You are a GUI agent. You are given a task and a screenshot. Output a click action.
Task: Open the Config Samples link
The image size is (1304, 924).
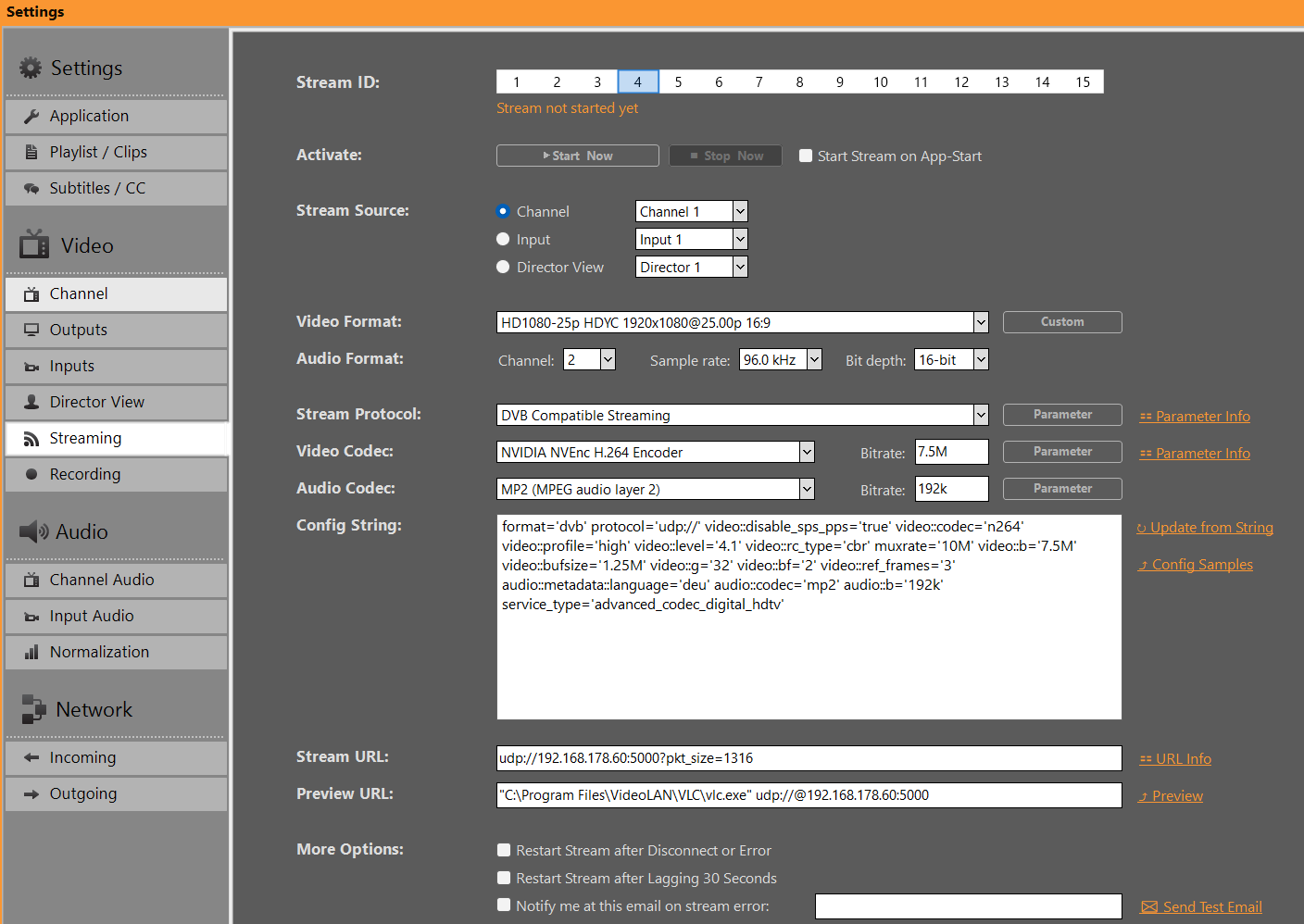(1201, 565)
